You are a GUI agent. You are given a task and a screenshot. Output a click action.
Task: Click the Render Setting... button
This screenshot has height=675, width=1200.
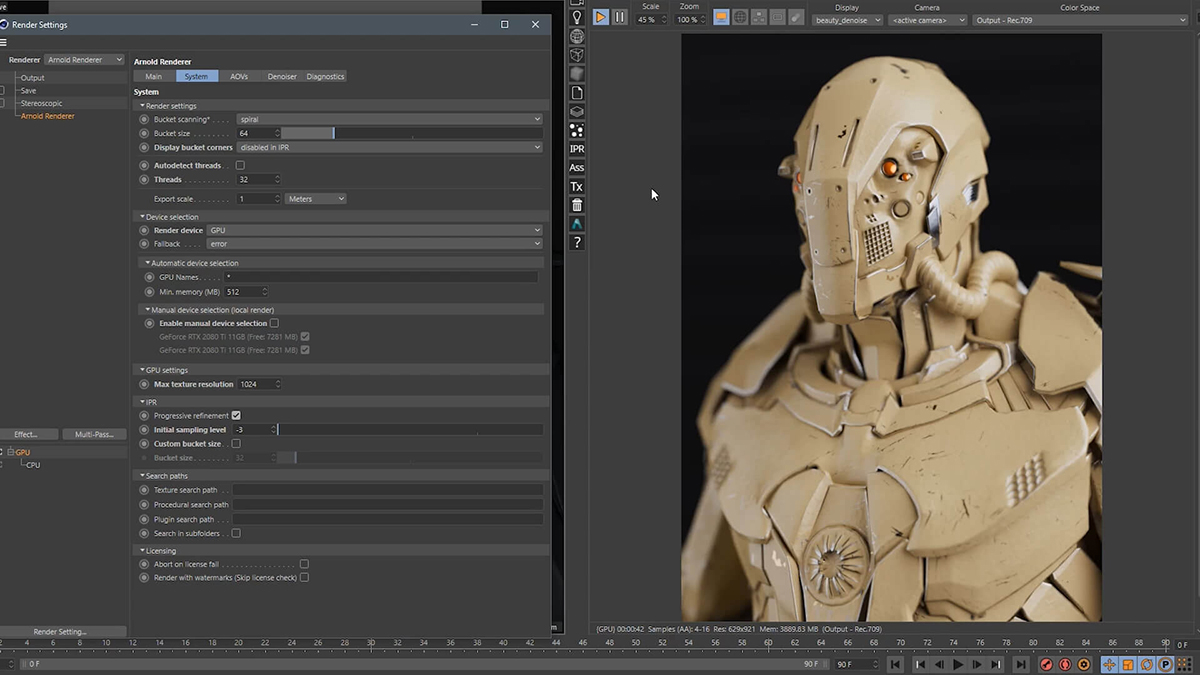click(61, 632)
